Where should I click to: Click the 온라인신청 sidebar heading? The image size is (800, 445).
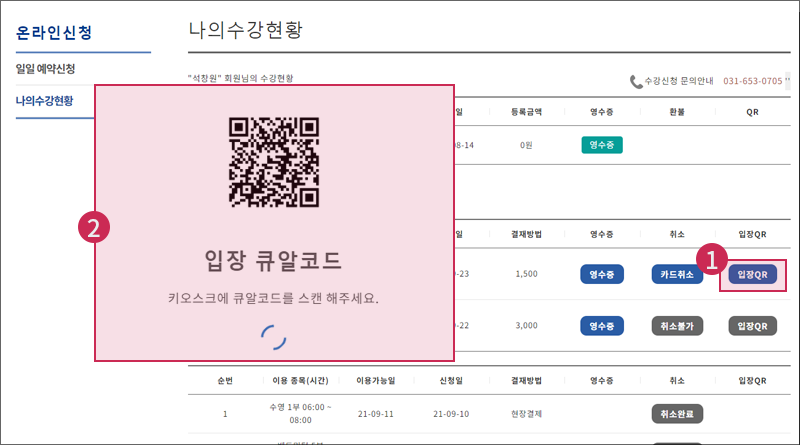tap(54, 33)
